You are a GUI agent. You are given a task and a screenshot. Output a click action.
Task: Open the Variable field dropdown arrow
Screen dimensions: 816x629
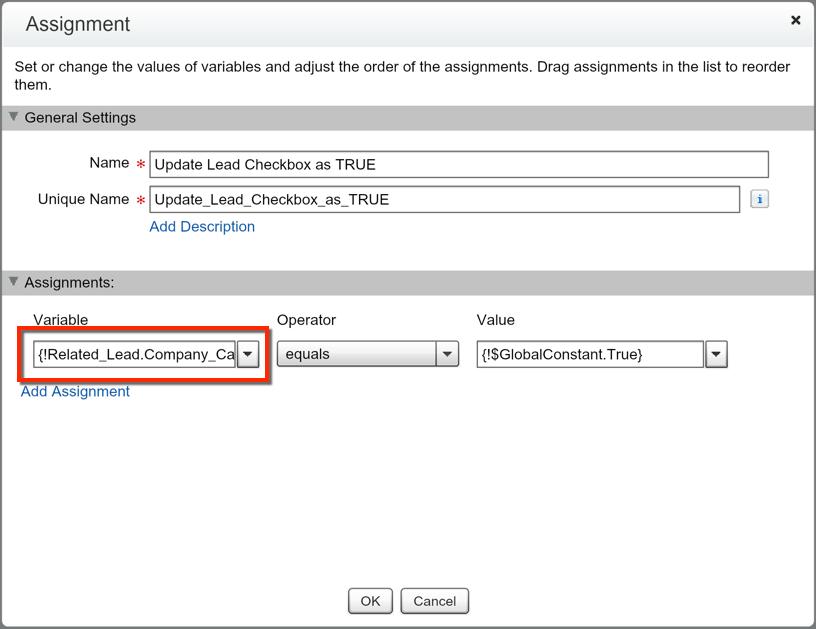[248, 354]
